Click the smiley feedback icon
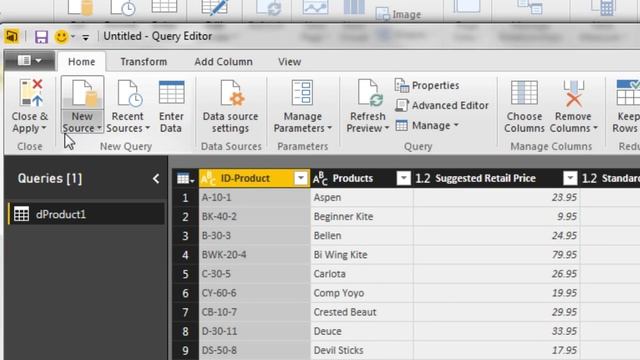The image size is (640, 360). coord(61,37)
